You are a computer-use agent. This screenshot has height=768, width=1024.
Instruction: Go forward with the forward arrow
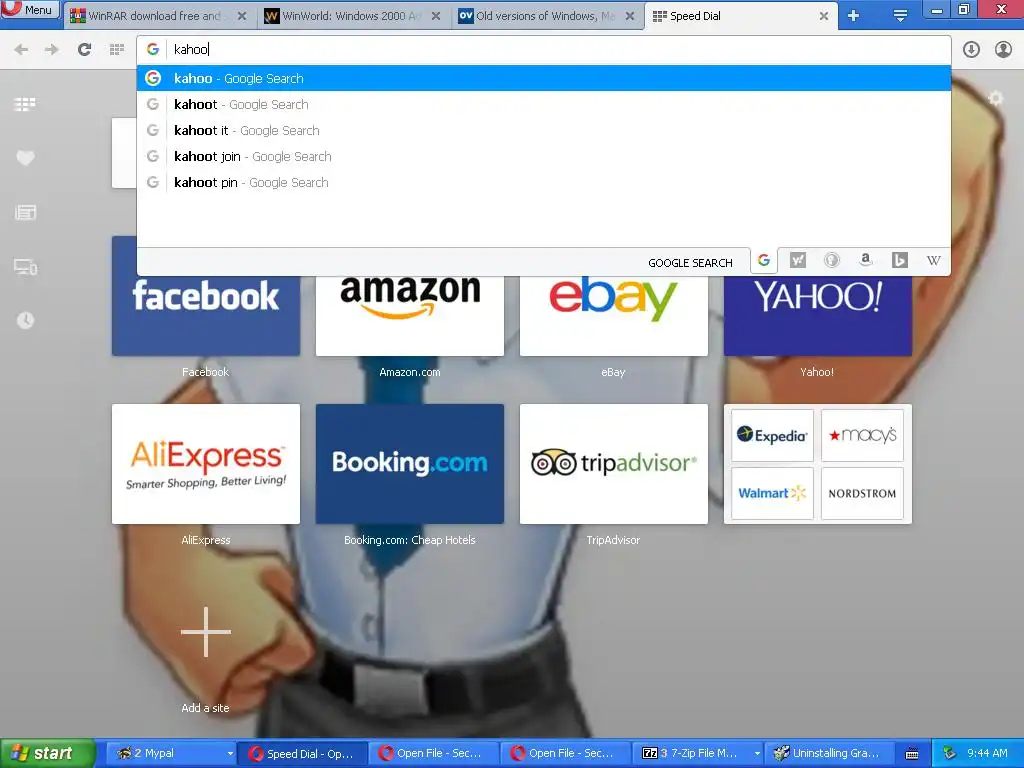click(x=52, y=50)
